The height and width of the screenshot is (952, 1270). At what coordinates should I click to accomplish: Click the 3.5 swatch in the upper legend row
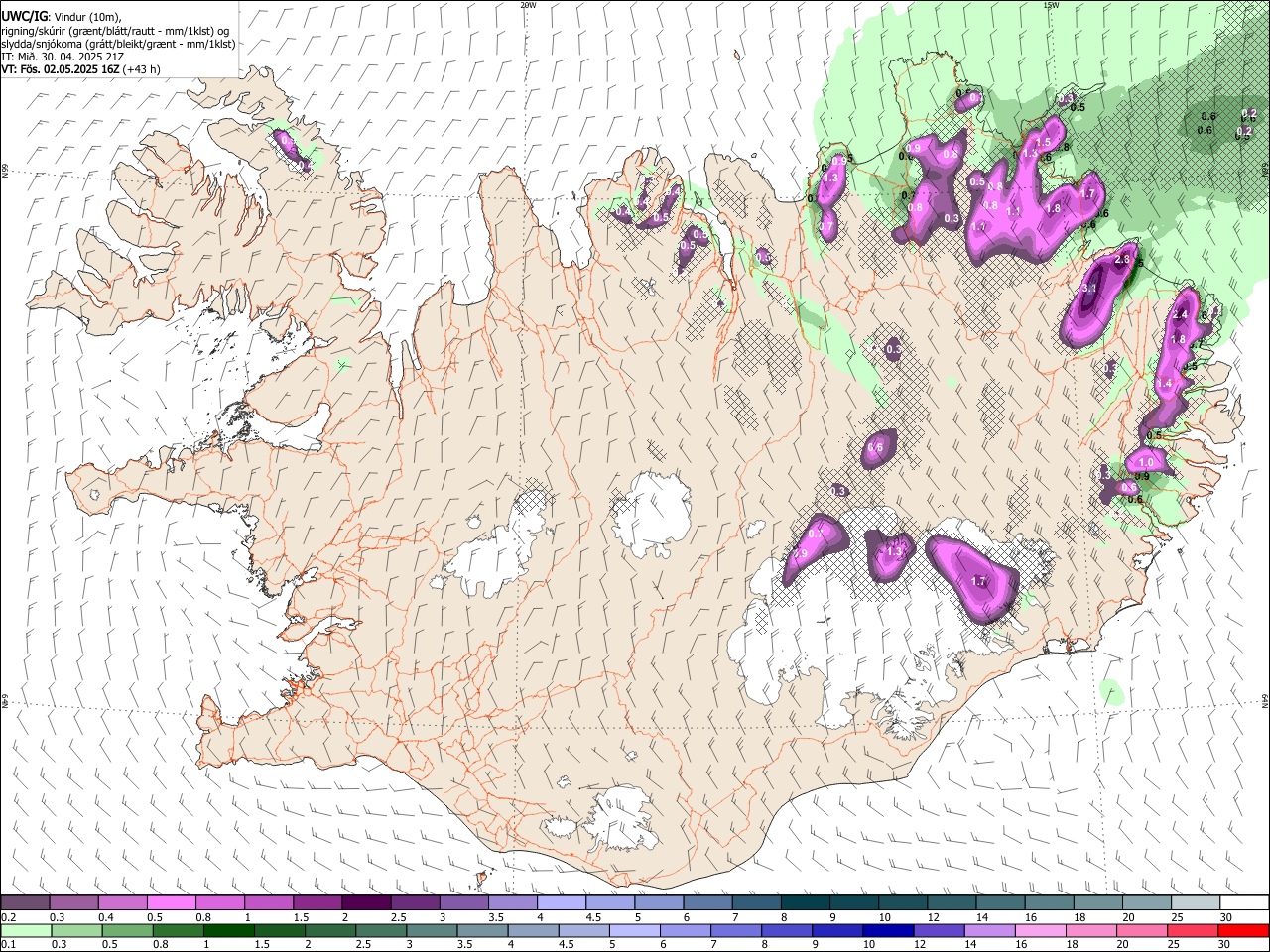(x=512, y=902)
